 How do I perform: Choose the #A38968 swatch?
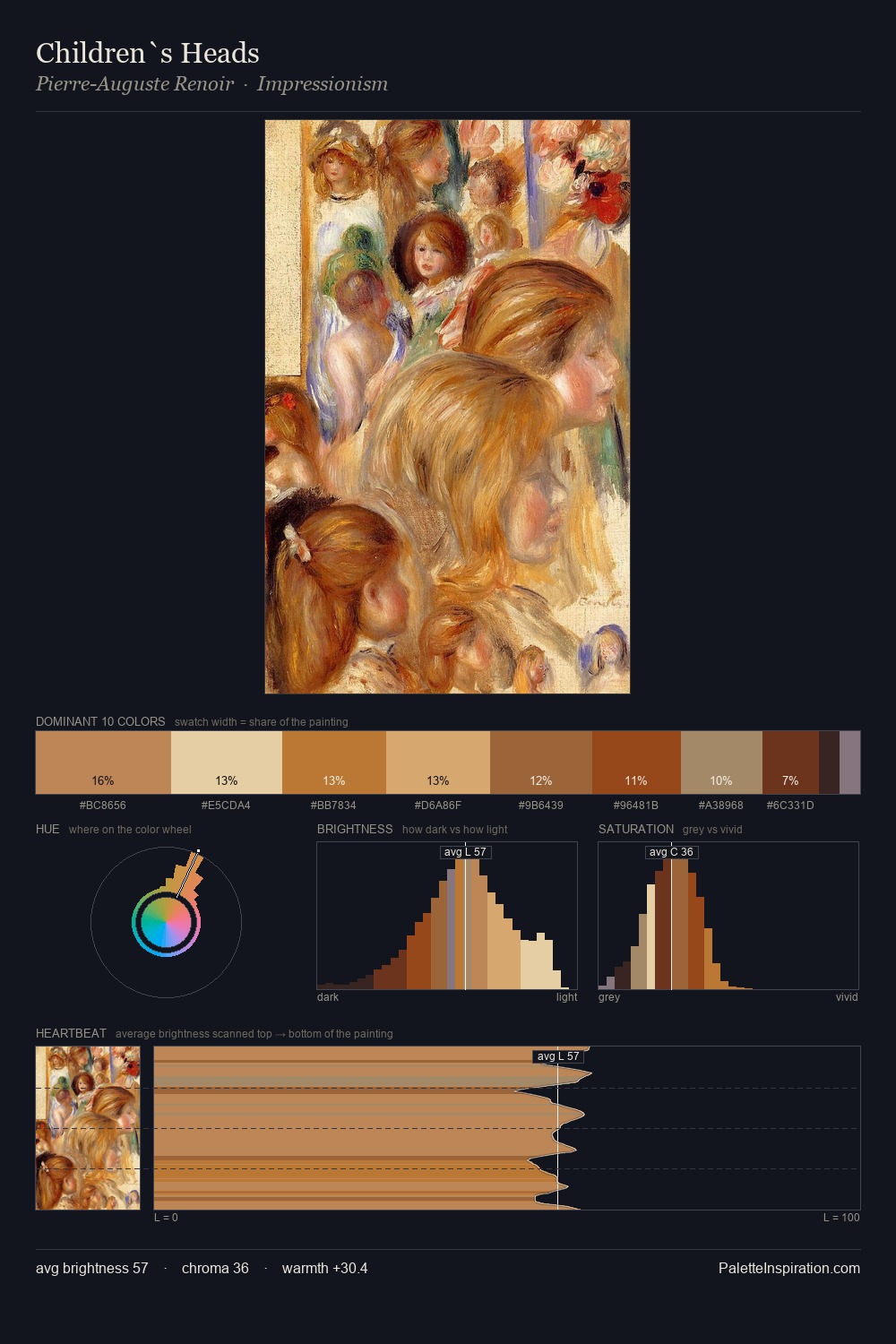[721, 762]
